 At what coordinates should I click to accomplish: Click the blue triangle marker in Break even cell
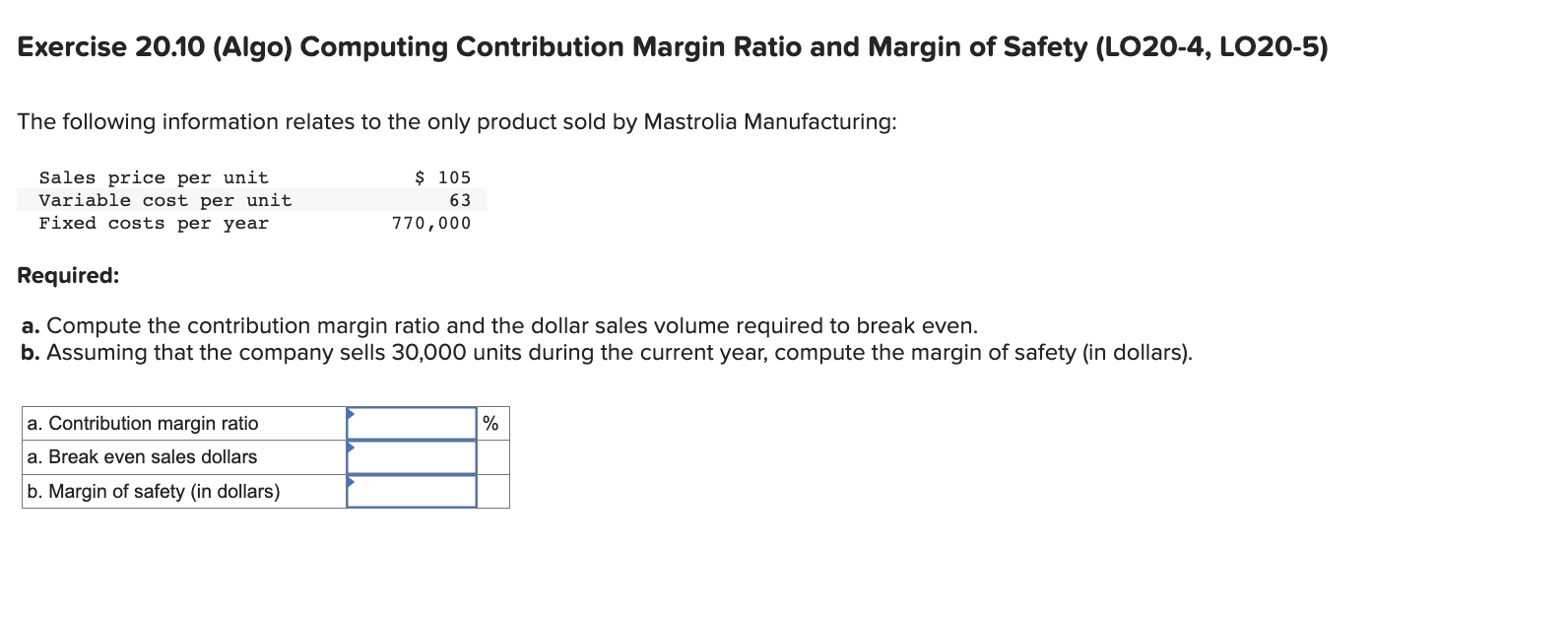pyautogui.click(x=351, y=447)
